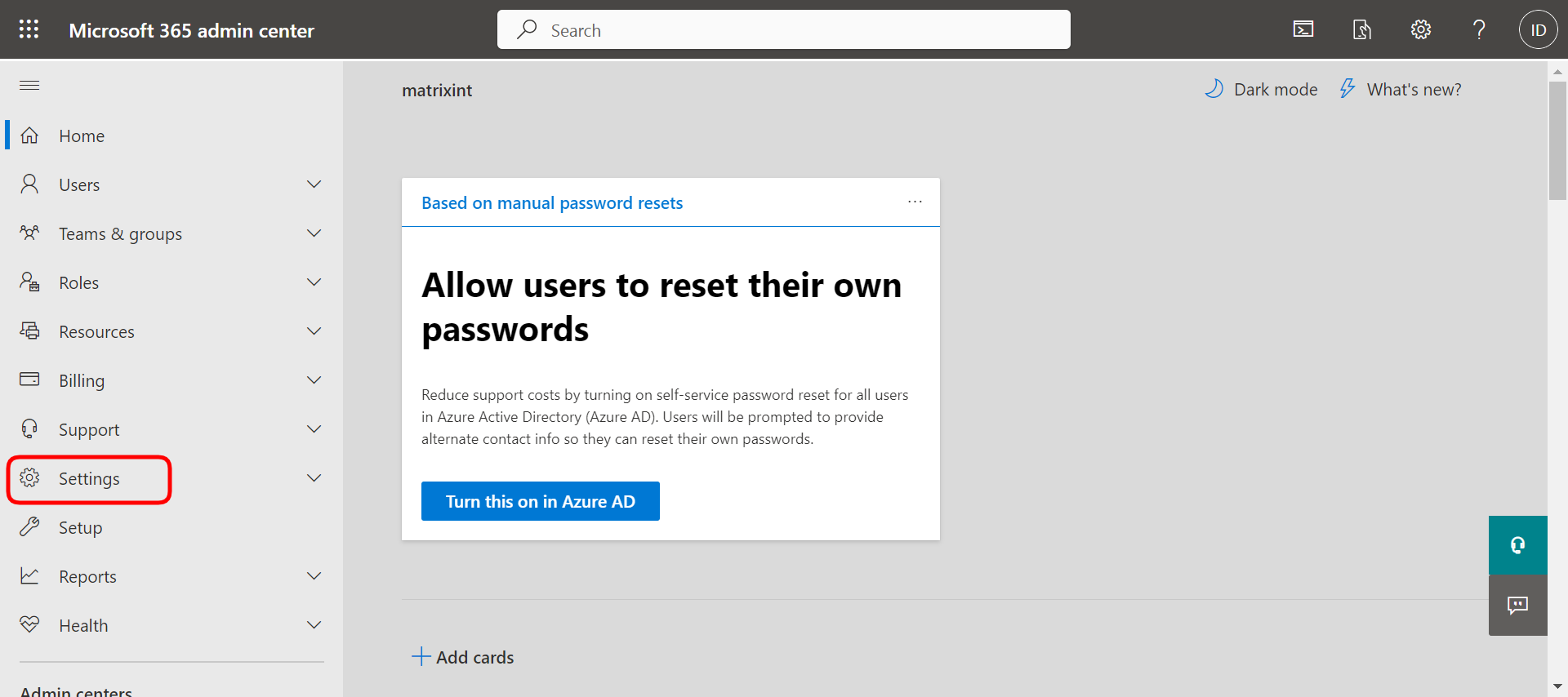Open the ID account profile avatar
Image resolution: width=1568 pixels, height=697 pixels.
point(1538,30)
